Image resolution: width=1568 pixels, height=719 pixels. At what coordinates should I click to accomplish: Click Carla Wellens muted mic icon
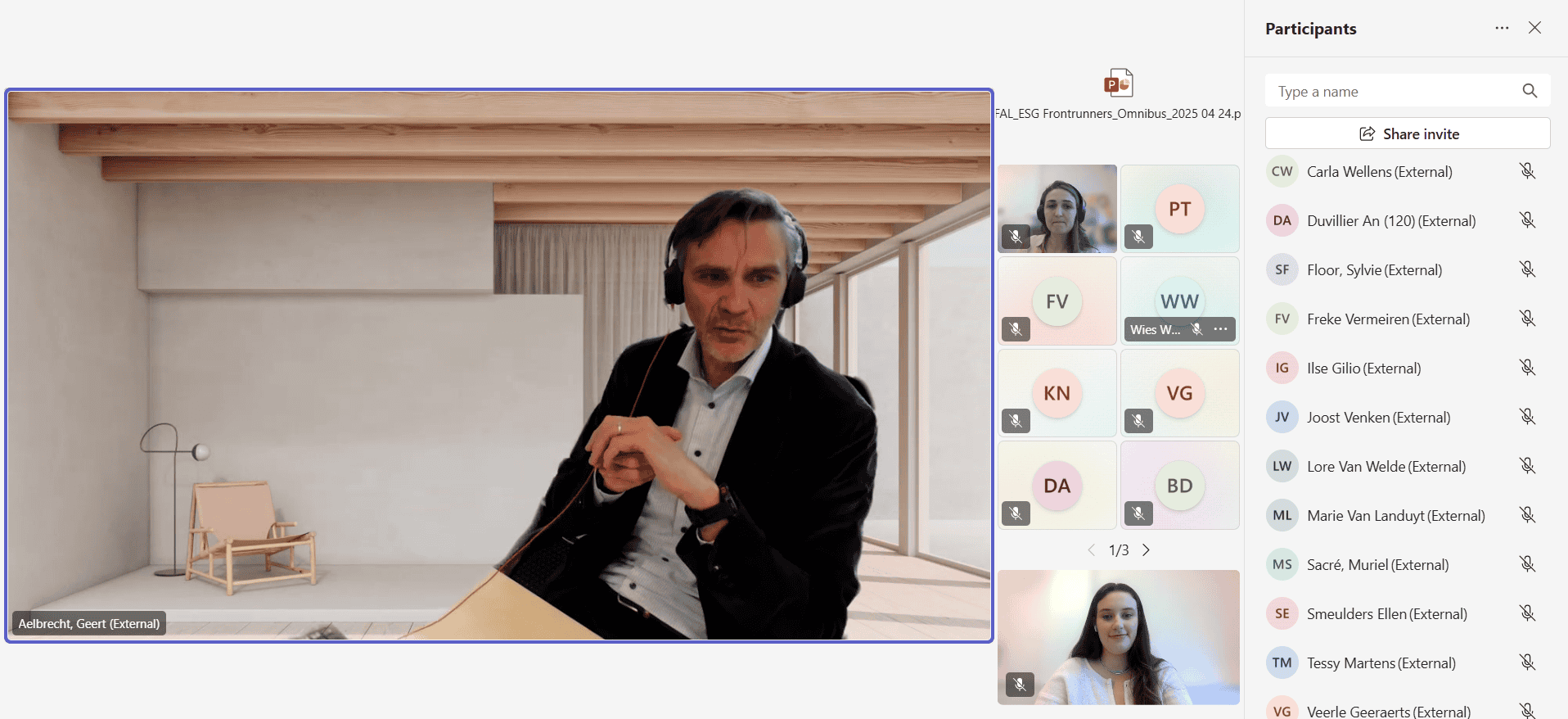coord(1527,171)
